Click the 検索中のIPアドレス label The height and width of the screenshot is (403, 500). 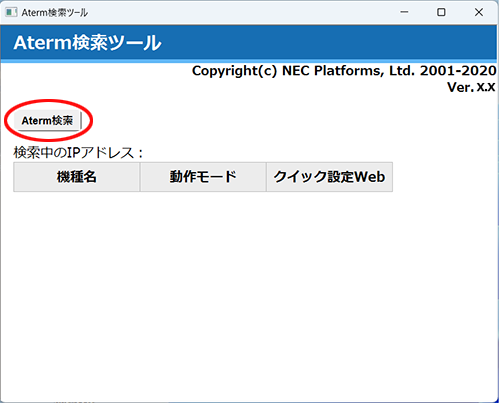click(78, 153)
